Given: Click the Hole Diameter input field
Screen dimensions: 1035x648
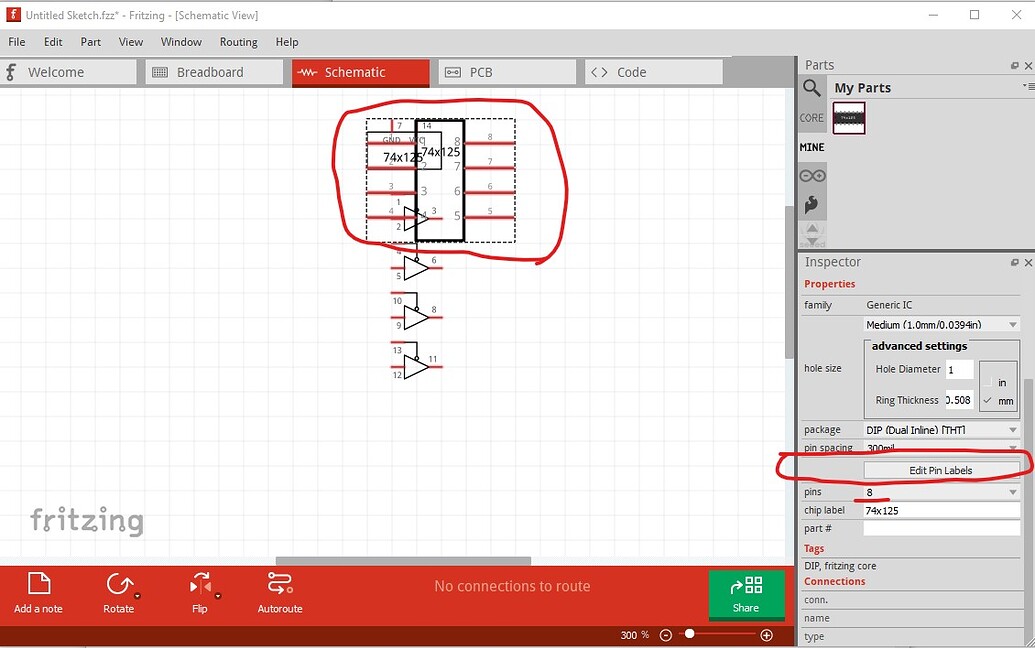Looking at the screenshot, I should 960,370.
